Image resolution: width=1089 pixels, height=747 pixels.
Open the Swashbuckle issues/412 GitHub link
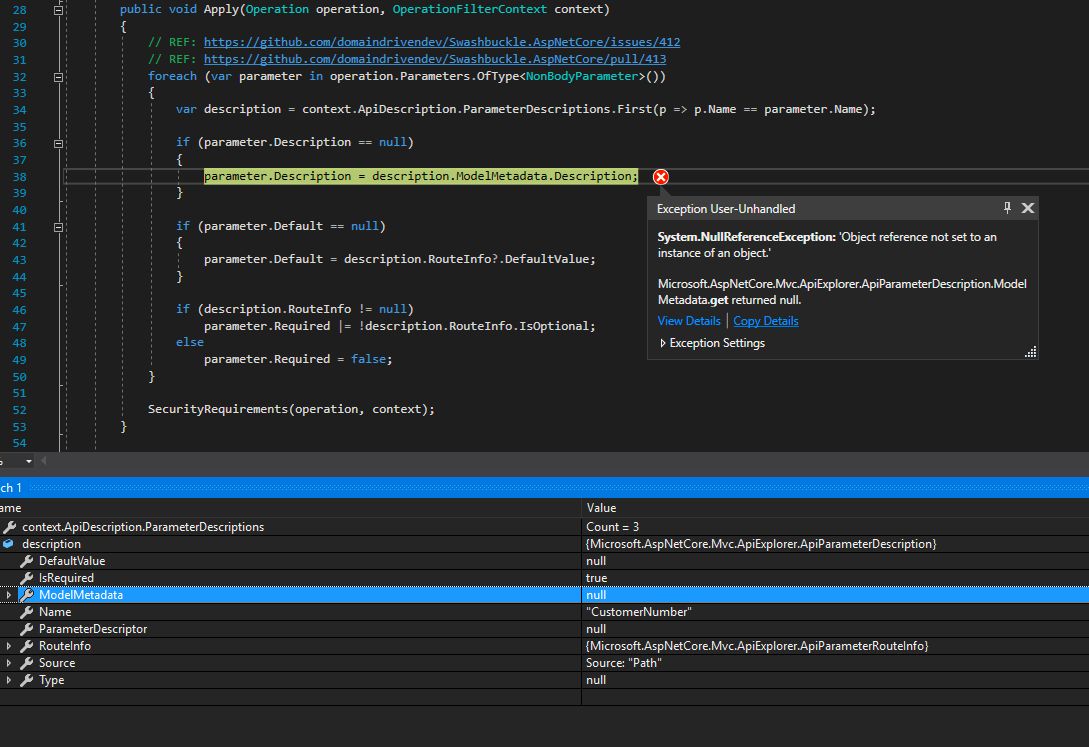442,42
